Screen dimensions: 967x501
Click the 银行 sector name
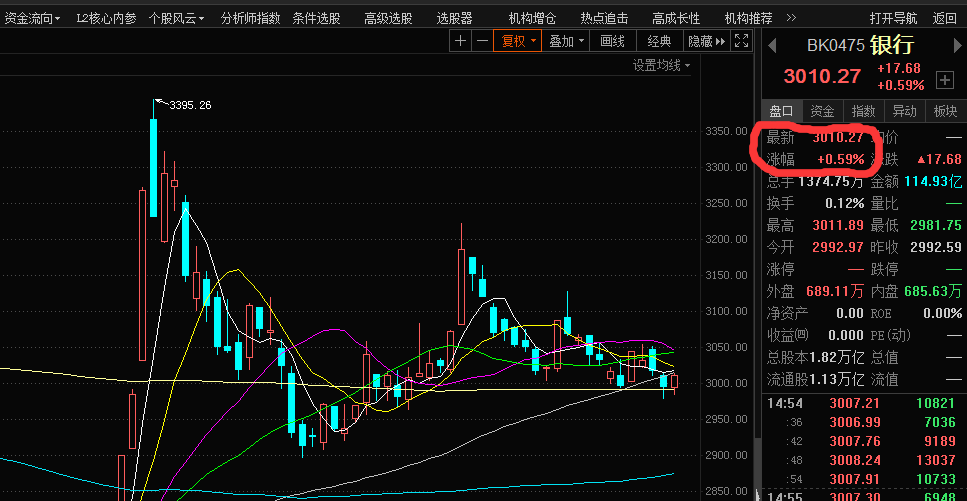[892, 45]
